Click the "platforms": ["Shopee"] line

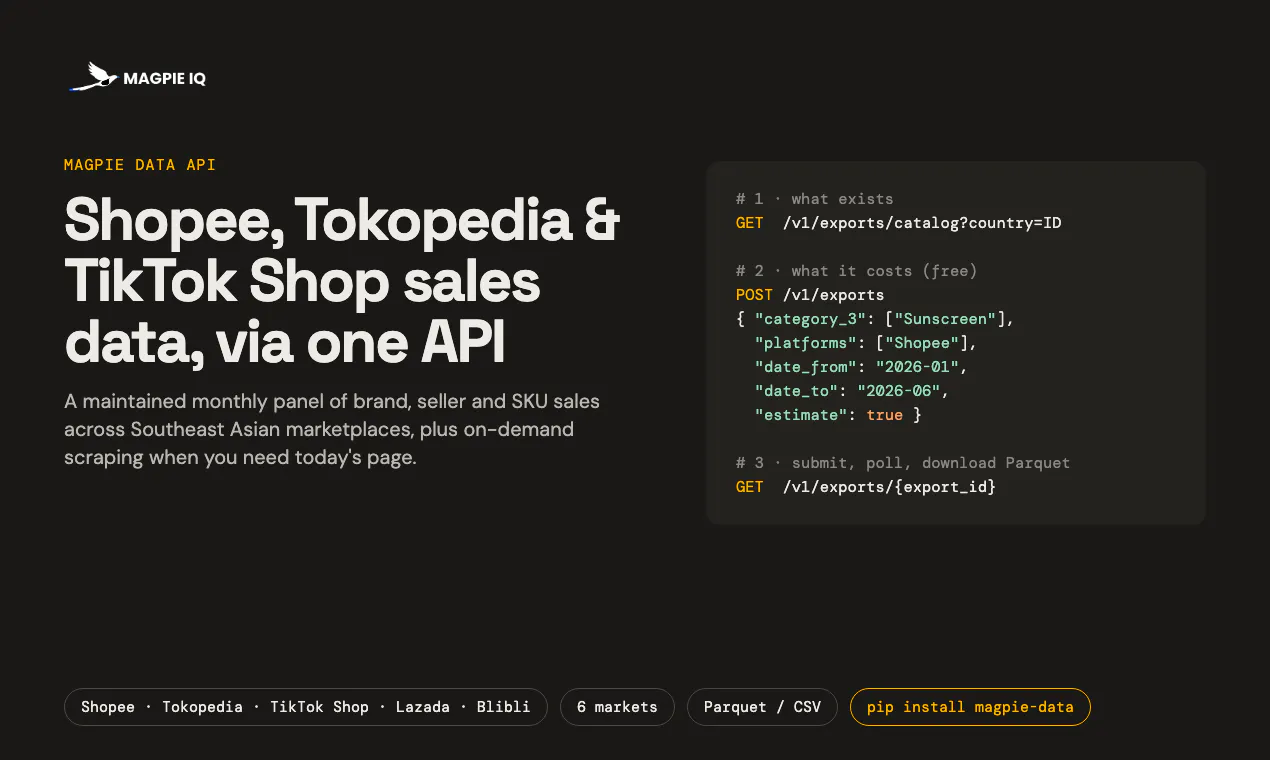click(866, 343)
